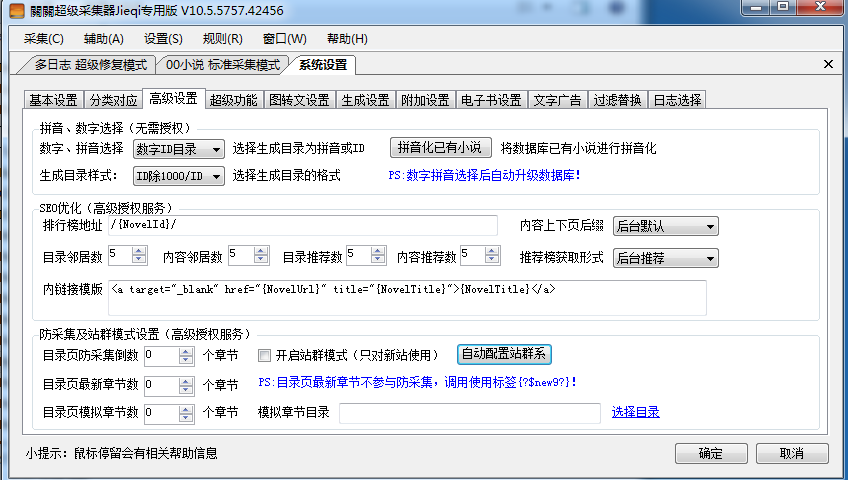Image resolution: width=848 pixels, height=480 pixels.
Task: Increase 内容邻居数 with up arrow
Action: pyautogui.click(x=261, y=251)
